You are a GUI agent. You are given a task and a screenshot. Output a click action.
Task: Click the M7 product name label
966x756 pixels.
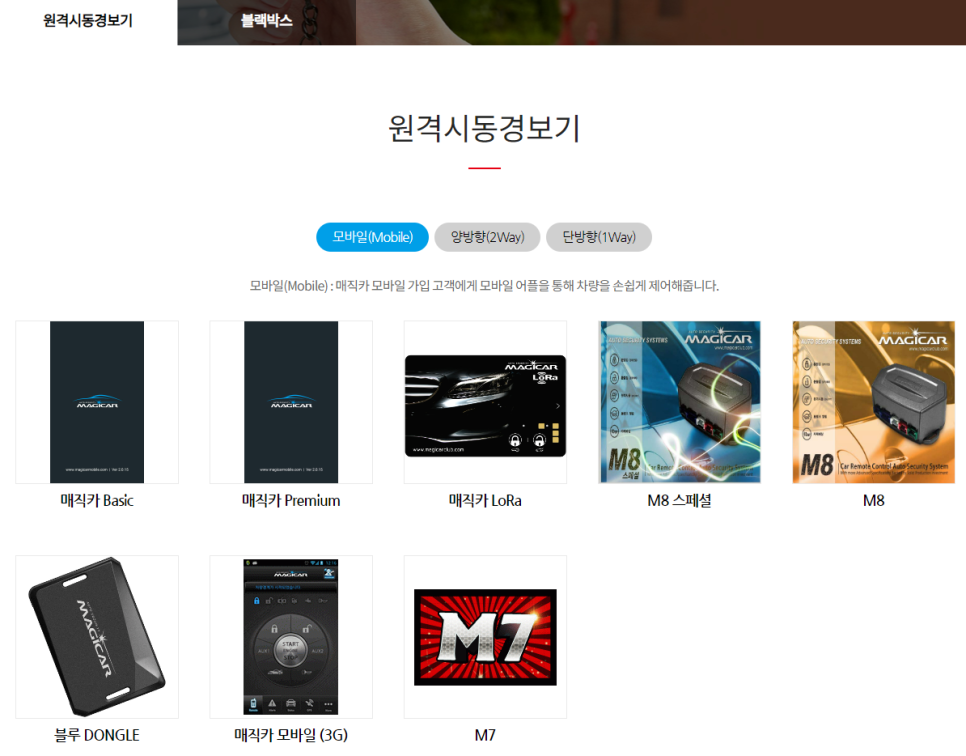(x=485, y=735)
